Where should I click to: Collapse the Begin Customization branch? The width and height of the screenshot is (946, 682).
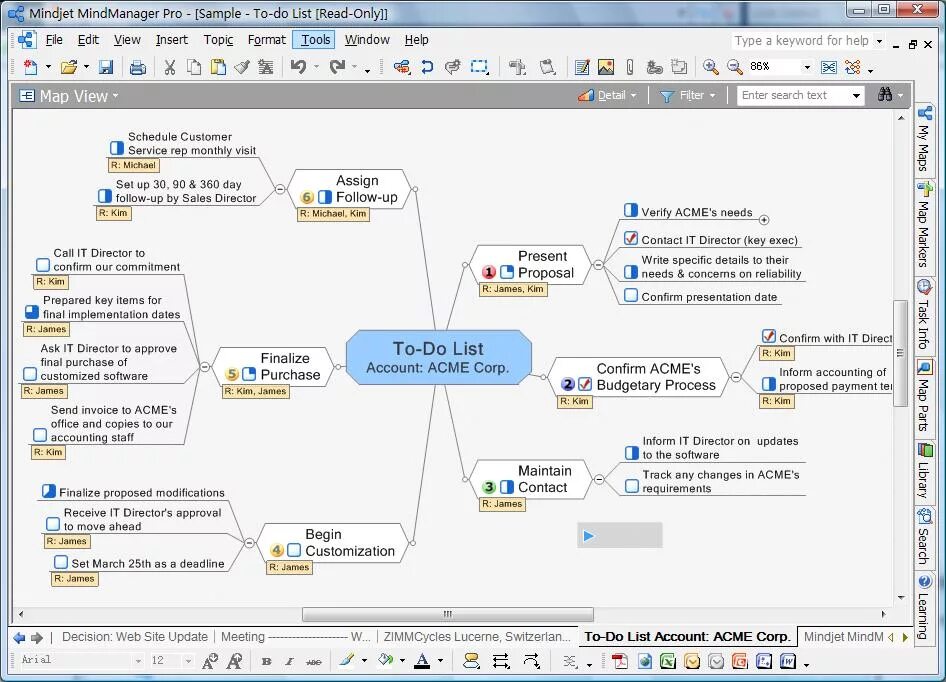[249, 543]
